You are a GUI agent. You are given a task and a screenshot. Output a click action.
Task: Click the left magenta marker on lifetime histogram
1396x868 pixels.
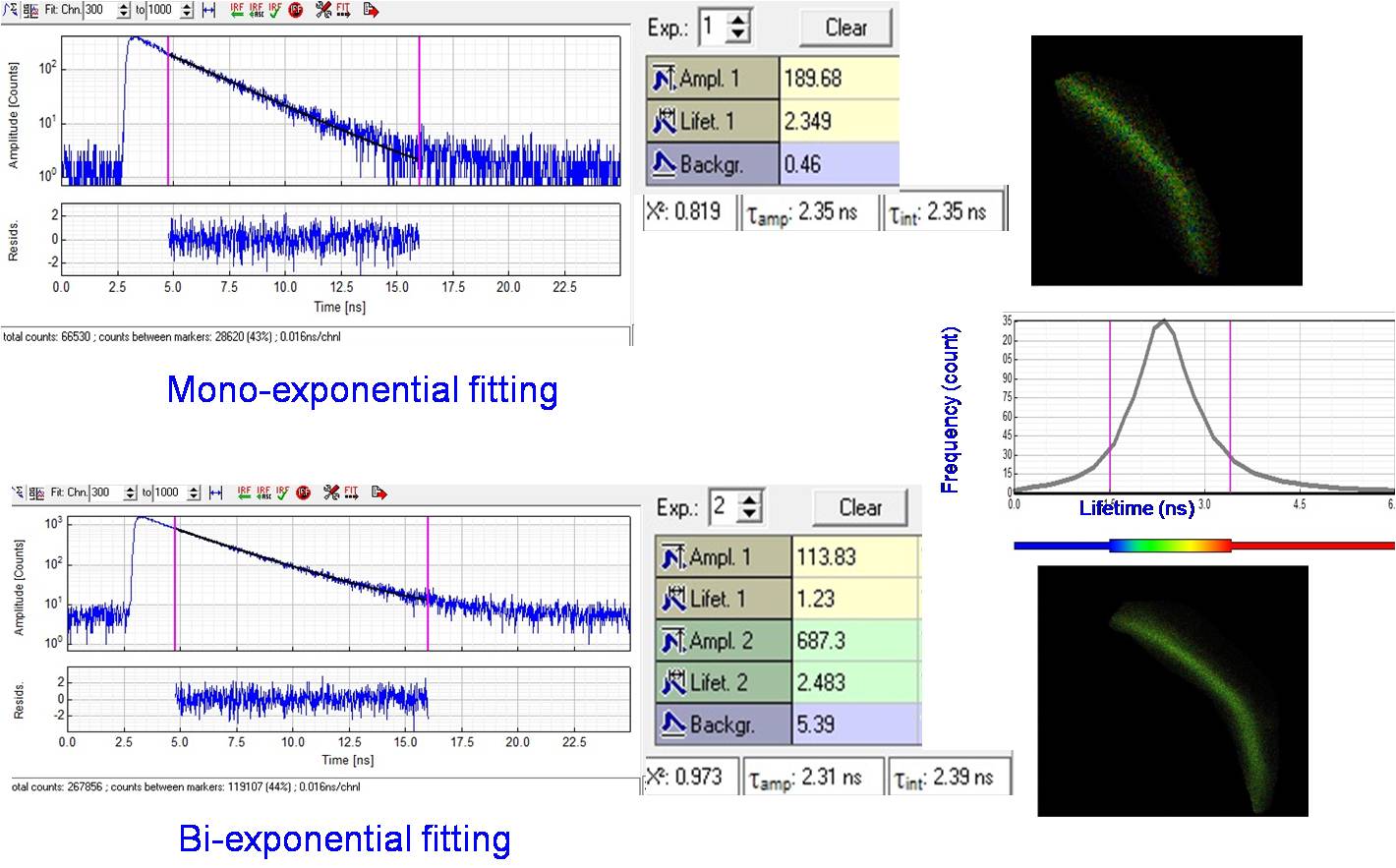pos(1110,406)
